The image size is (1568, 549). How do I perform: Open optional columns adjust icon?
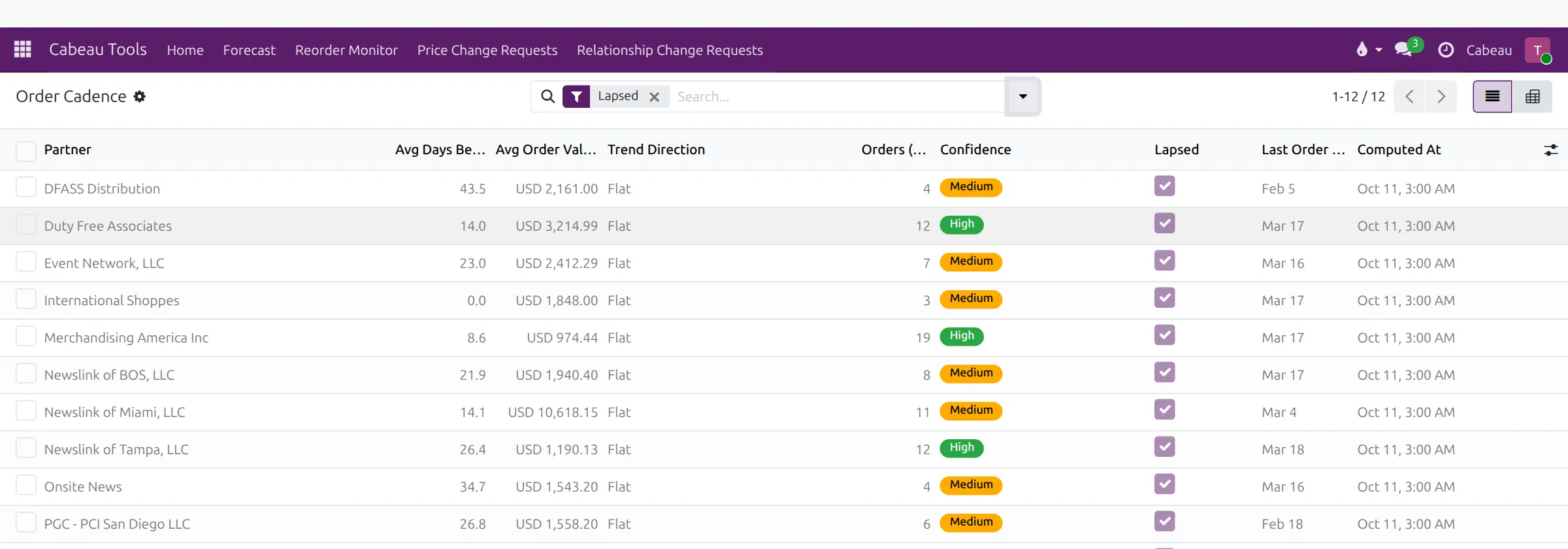tap(1550, 150)
